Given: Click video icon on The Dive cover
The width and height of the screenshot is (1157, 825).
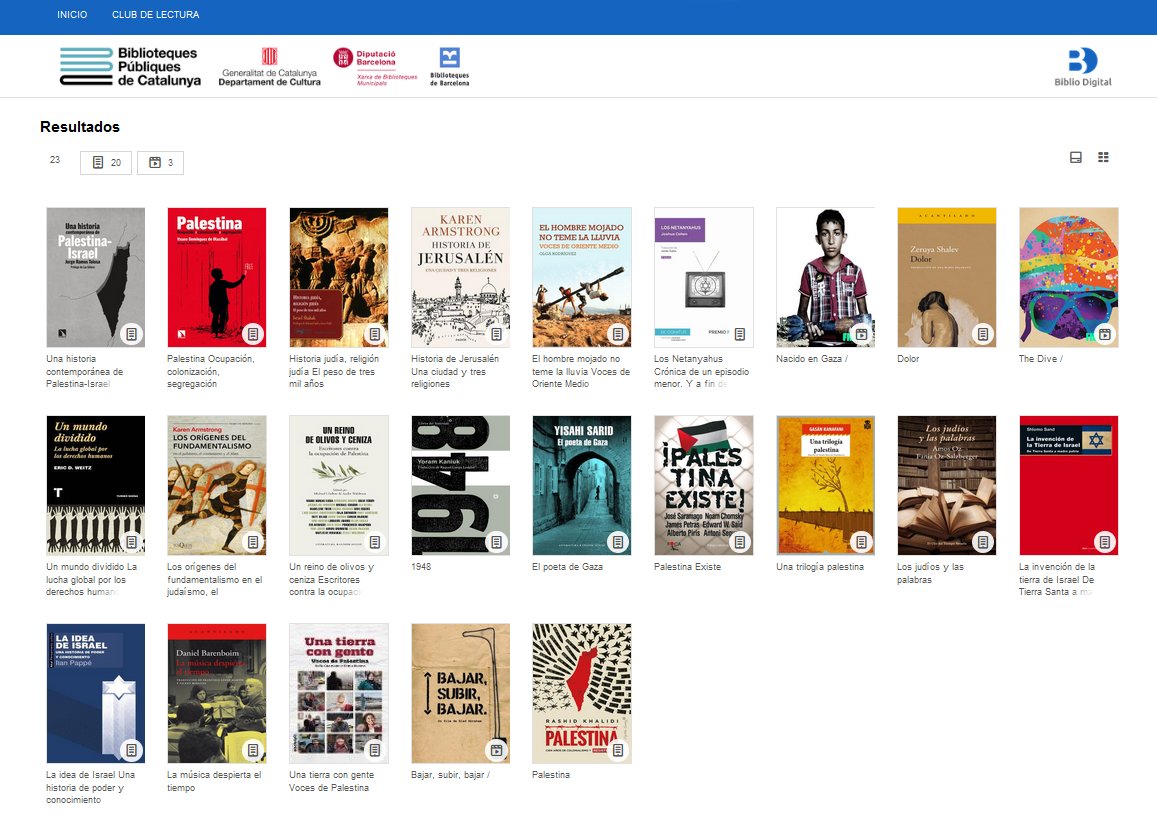Looking at the screenshot, I should coord(1105,334).
